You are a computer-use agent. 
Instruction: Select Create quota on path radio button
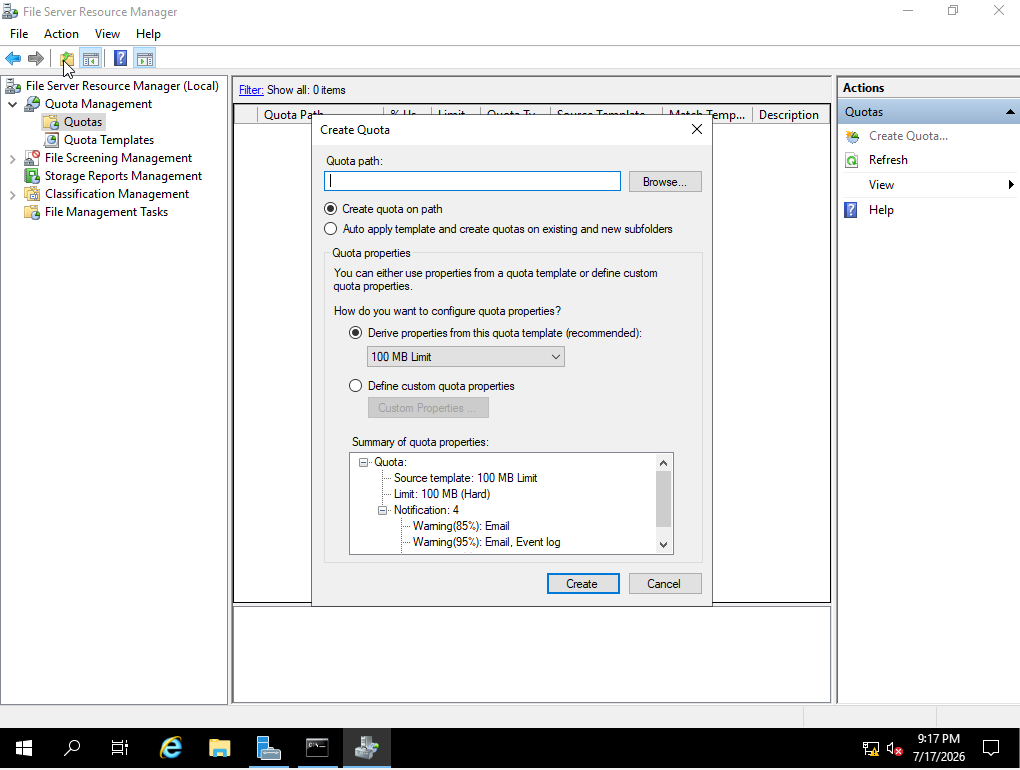(x=330, y=209)
